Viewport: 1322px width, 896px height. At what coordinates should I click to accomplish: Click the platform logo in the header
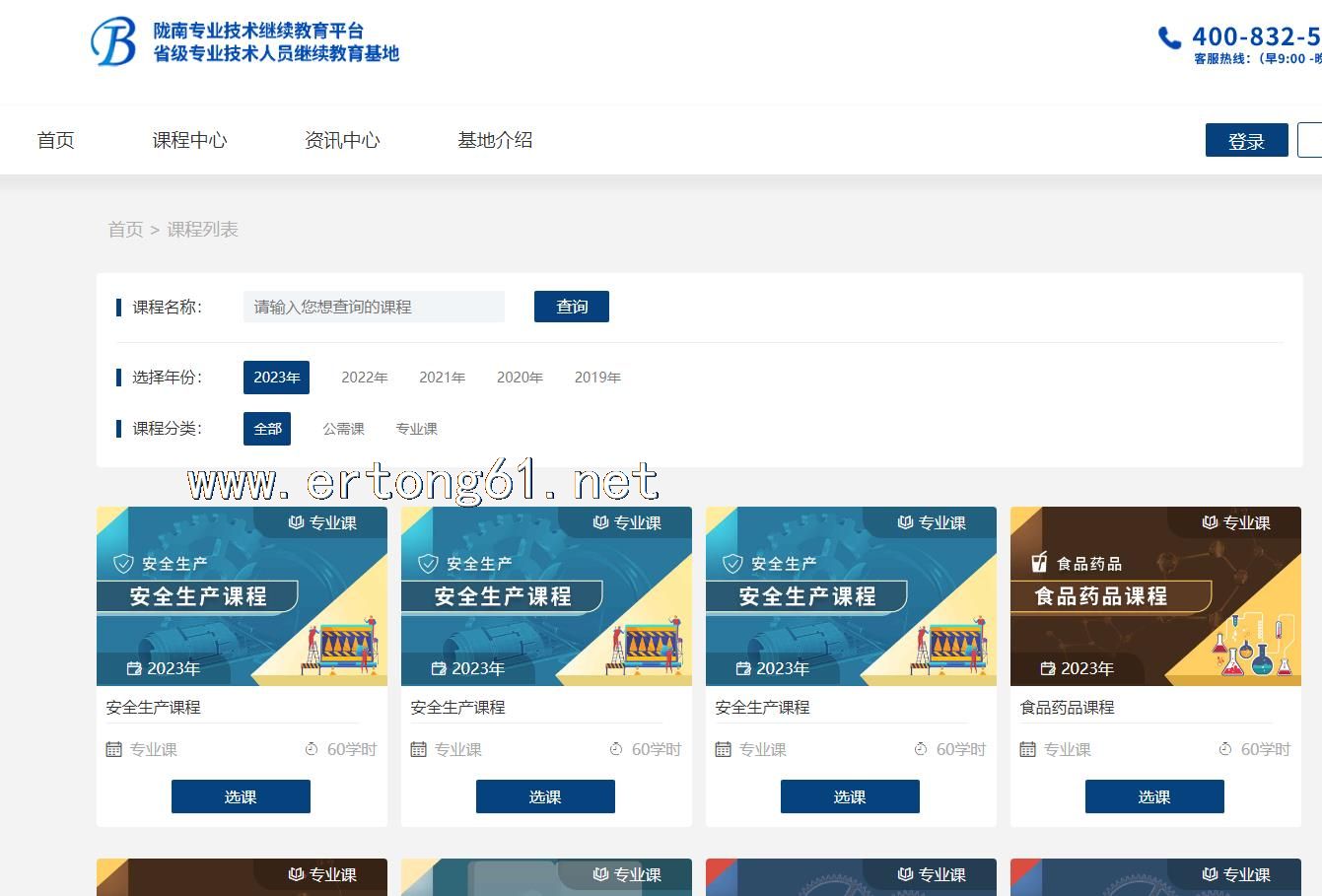click(x=113, y=41)
